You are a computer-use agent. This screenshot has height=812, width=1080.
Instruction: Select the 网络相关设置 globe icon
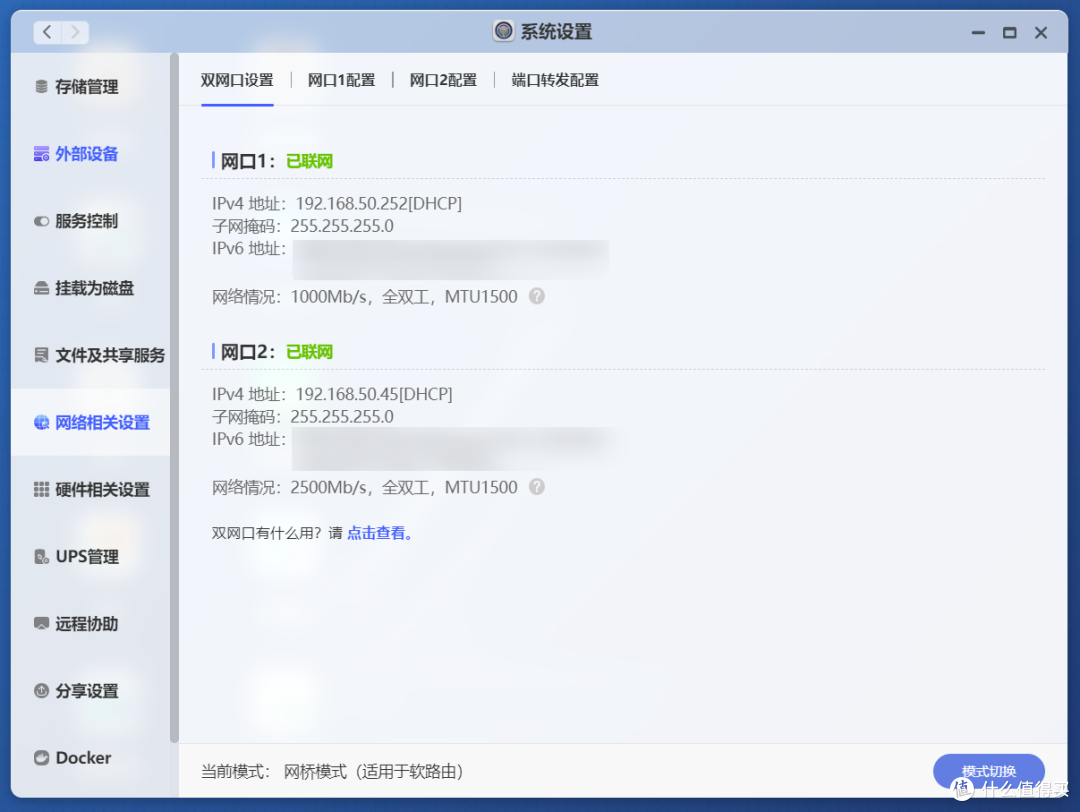(41, 422)
